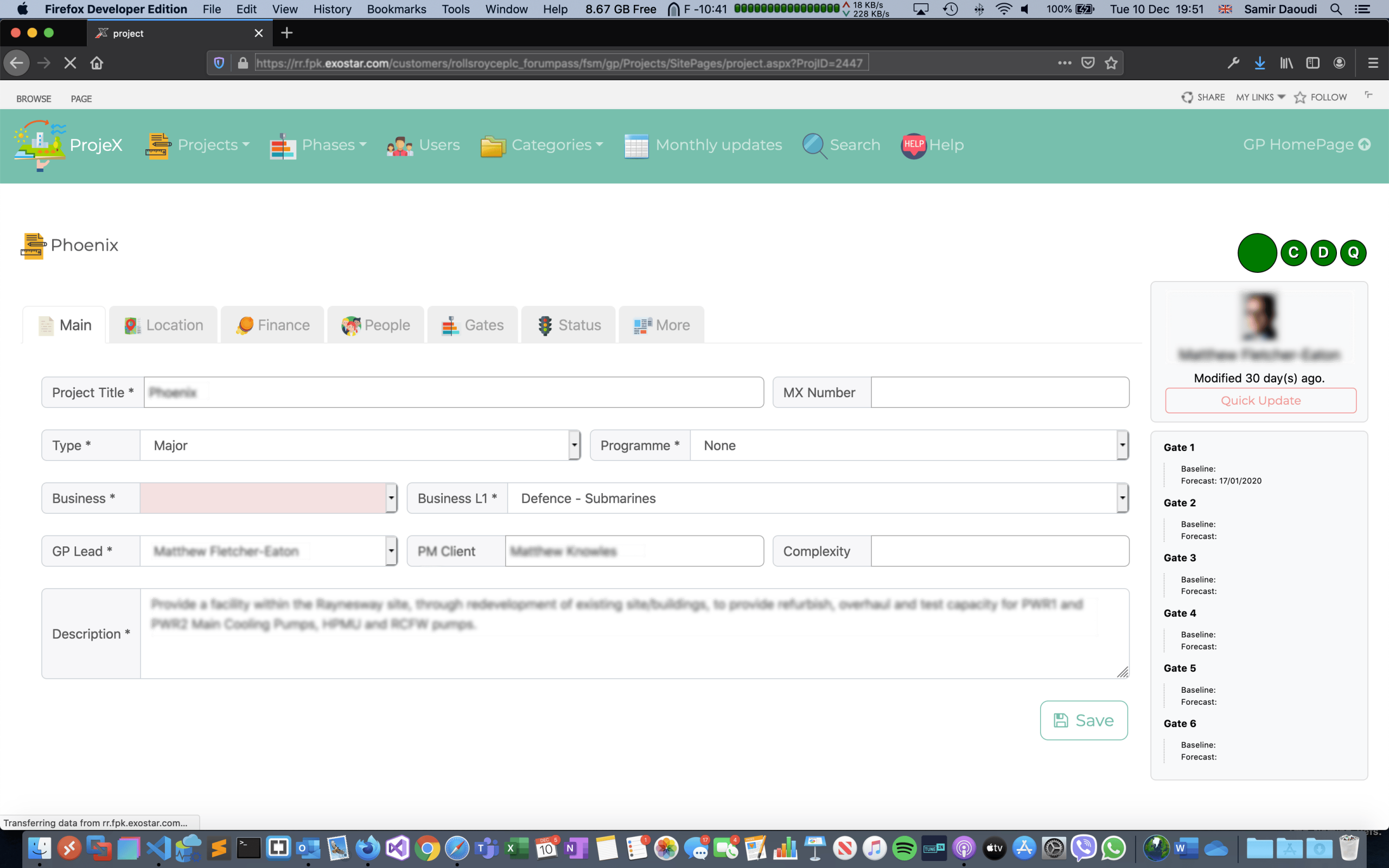Click the Search magnifier link
Image resolution: width=1389 pixels, height=868 pixels.
click(842, 145)
